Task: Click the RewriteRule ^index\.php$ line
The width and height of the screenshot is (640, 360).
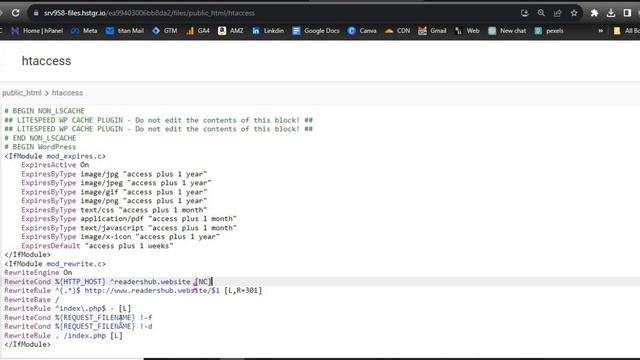Action: 68,309
